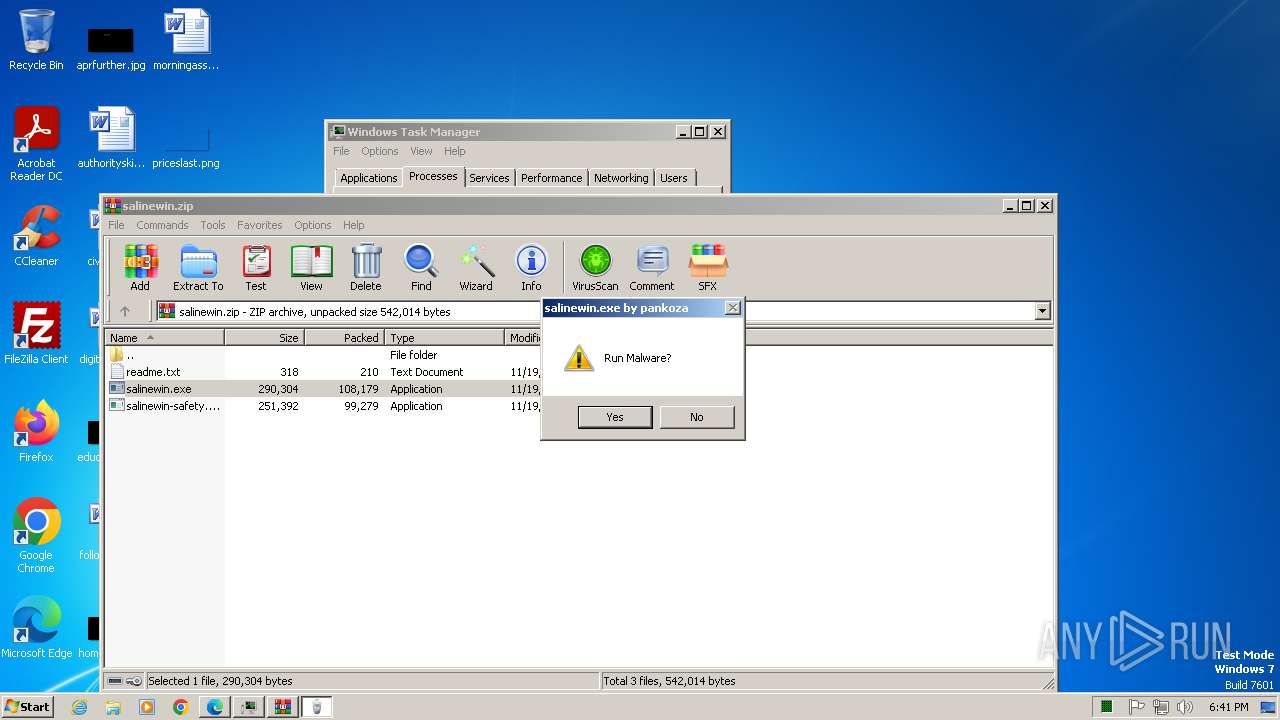Go up one folder using arrow icon
Screen dimensions: 1280x720
[x=125, y=311]
